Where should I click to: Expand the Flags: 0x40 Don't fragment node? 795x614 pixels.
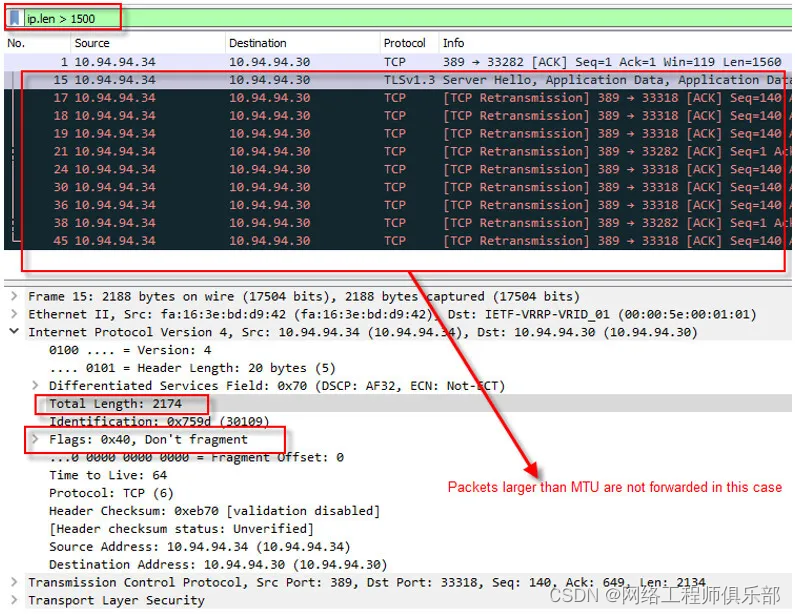(35, 439)
